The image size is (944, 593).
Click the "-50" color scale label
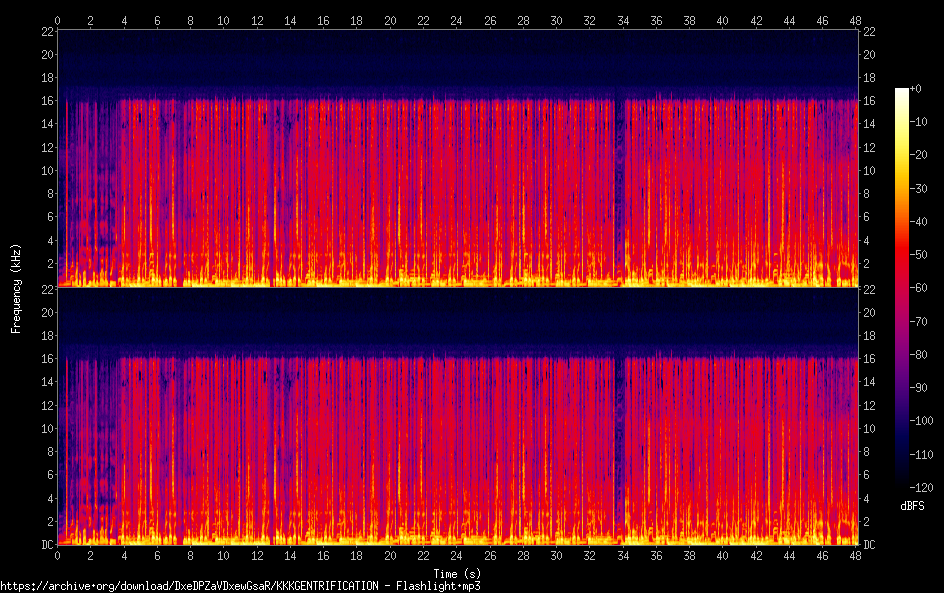919,255
